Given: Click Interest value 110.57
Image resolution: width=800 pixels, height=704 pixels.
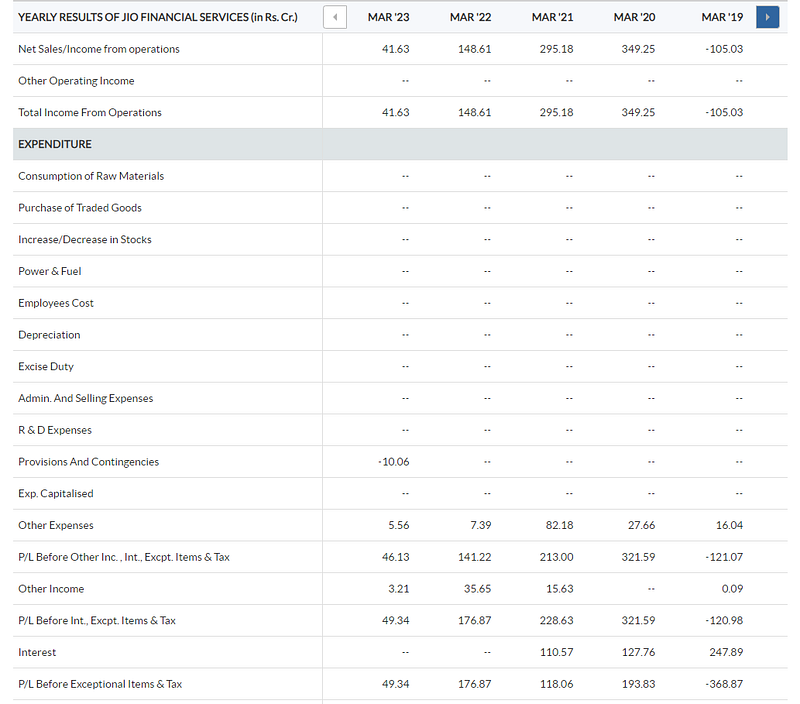Looking at the screenshot, I should pyautogui.click(x=557, y=652).
